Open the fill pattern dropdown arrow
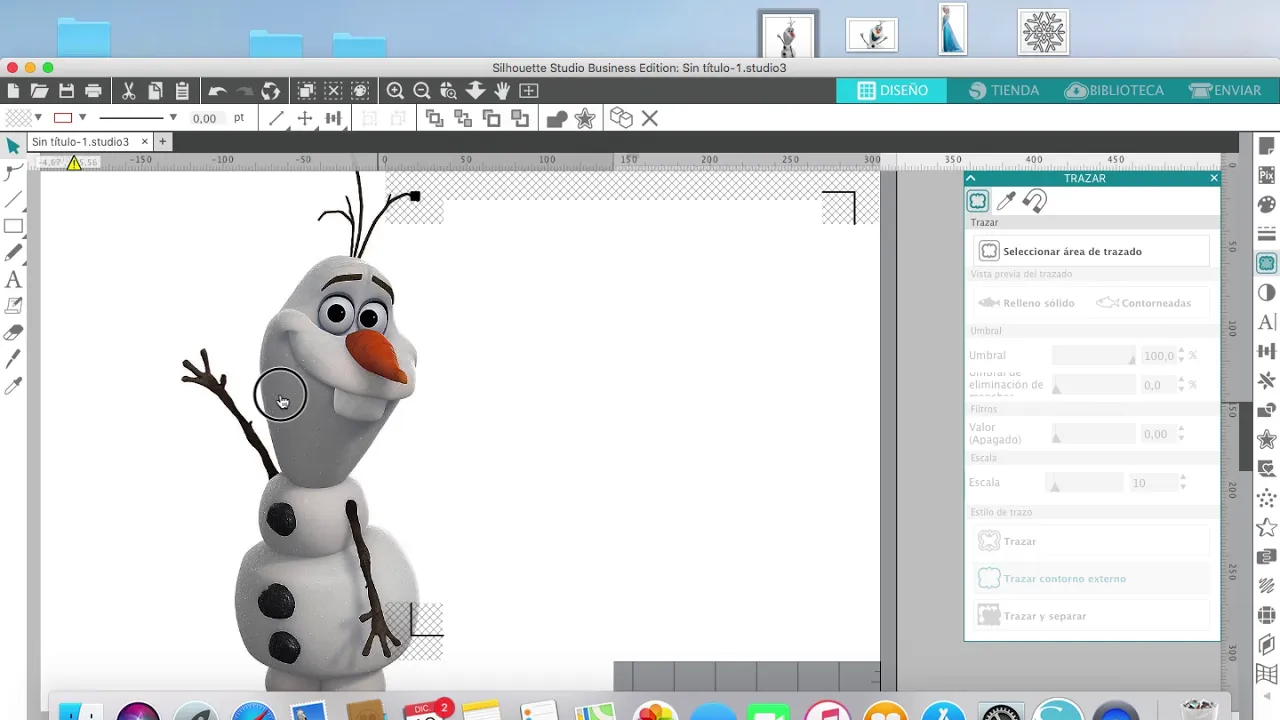The width and height of the screenshot is (1280, 720). (x=38, y=118)
